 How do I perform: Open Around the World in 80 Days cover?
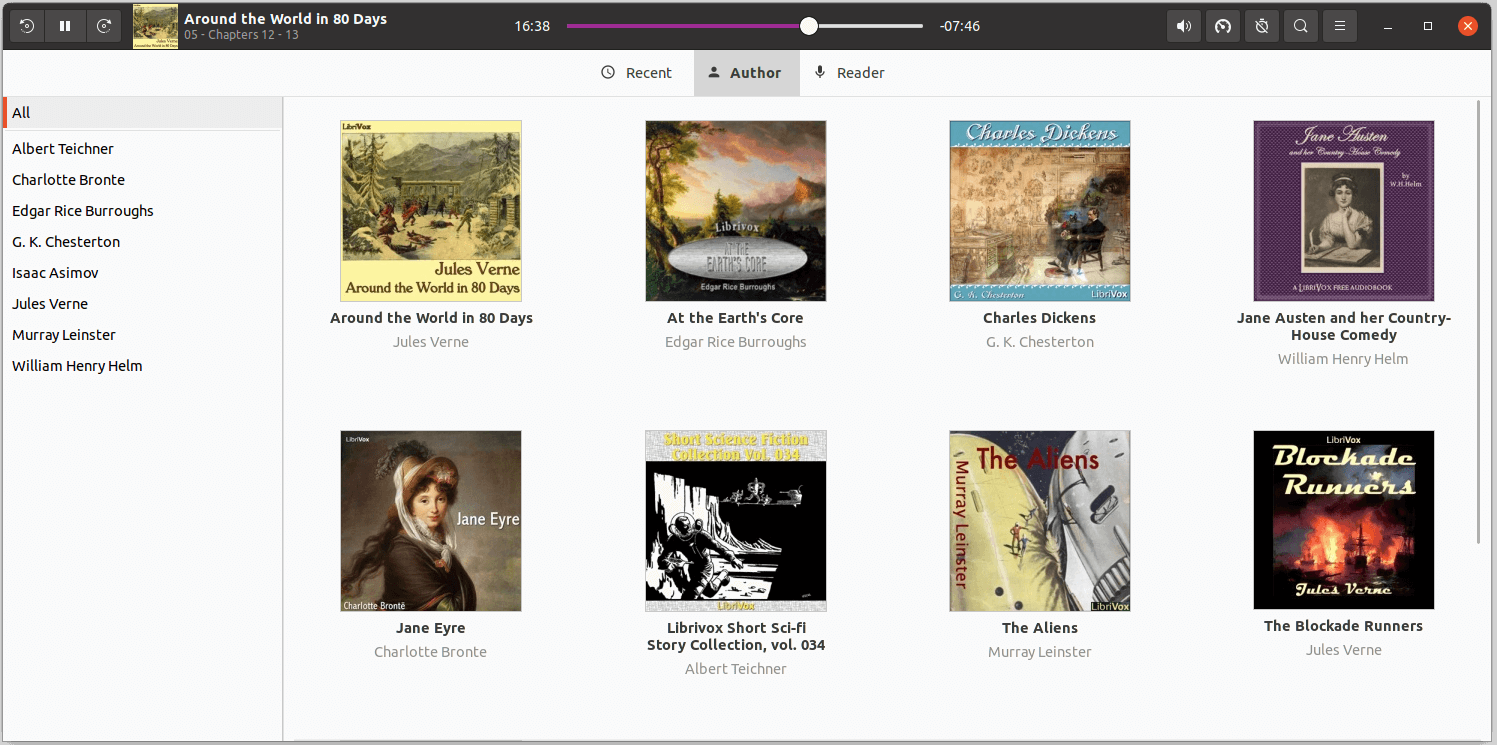click(x=431, y=211)
